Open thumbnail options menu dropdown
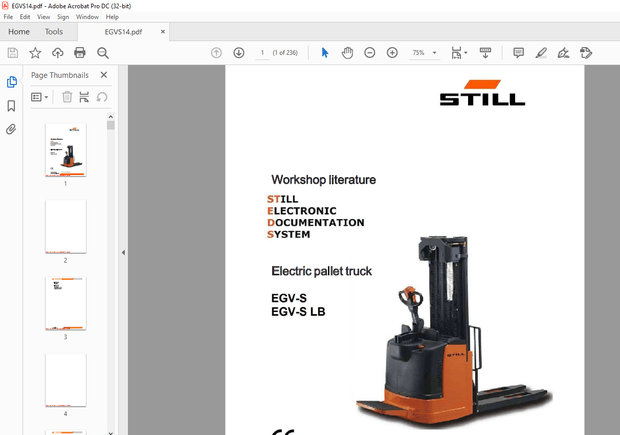The width and height of the screenshot is (620, 435). (39, 97)
